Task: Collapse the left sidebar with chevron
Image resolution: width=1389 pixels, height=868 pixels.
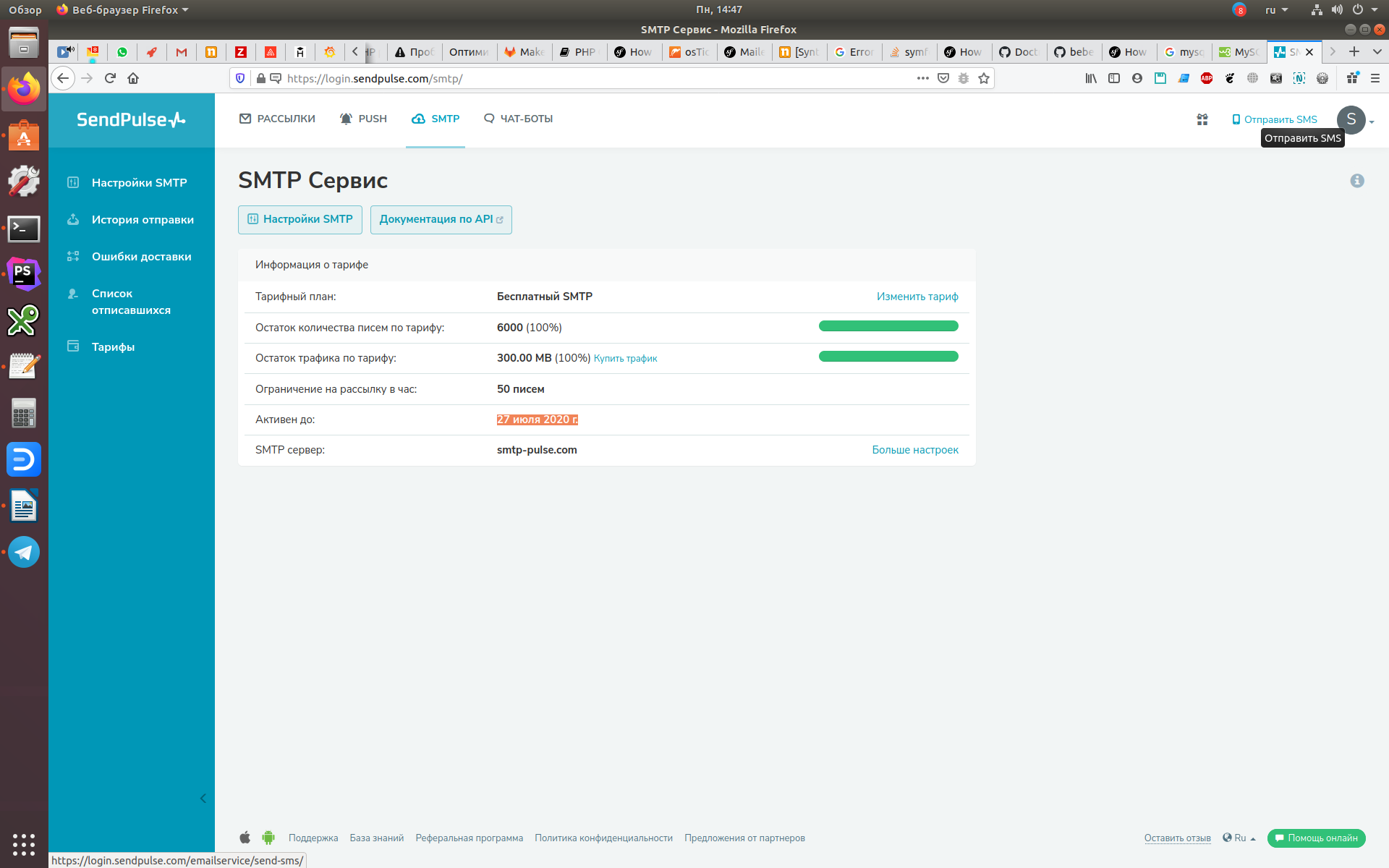Action: [x=203, y=799]
